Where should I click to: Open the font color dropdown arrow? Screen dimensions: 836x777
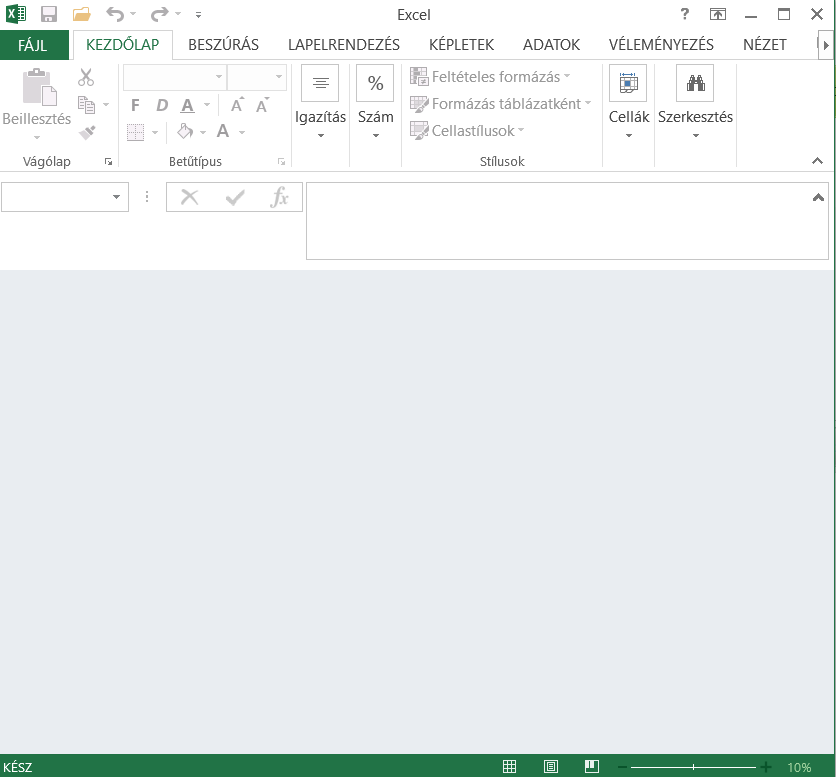[x=242, y=132]
